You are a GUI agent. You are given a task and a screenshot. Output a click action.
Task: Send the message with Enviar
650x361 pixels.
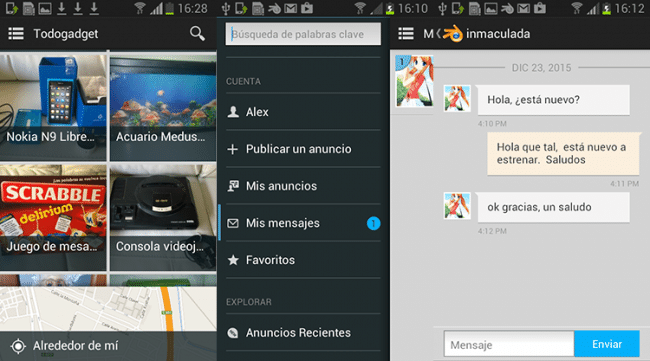point(607,344)
